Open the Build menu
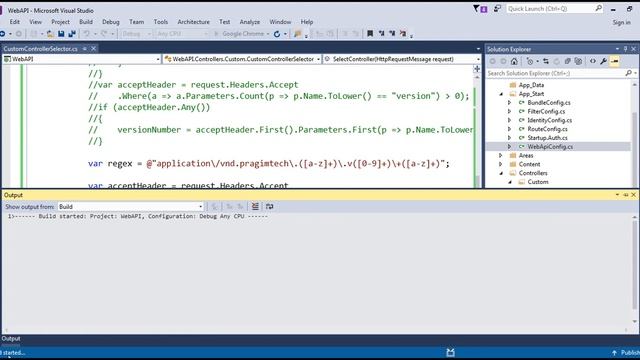 click(86, 22)
